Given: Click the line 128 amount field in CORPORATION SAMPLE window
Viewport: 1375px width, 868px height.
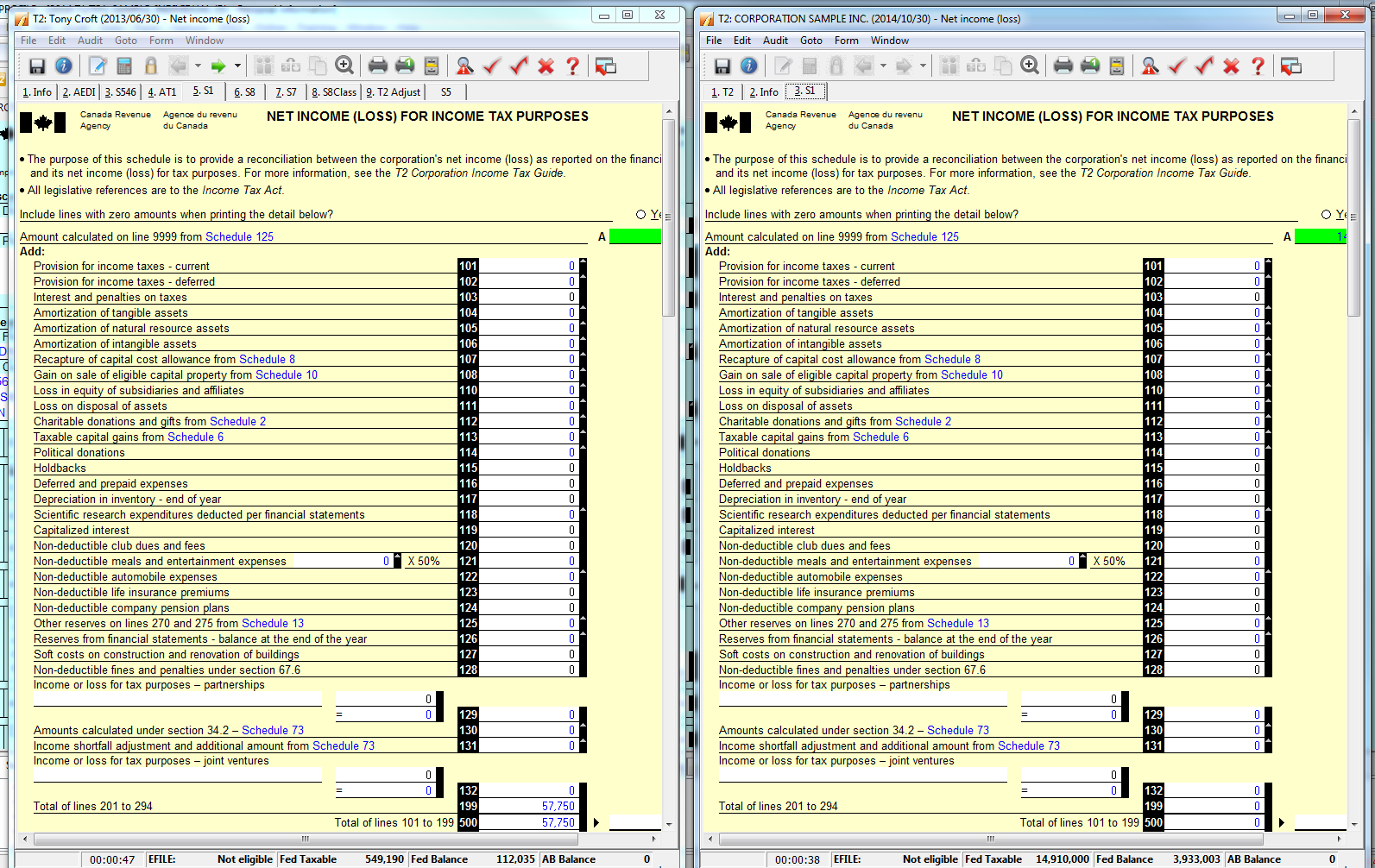Looking at the screenshot, I should pyautogui.click(x=1214, y=670).
